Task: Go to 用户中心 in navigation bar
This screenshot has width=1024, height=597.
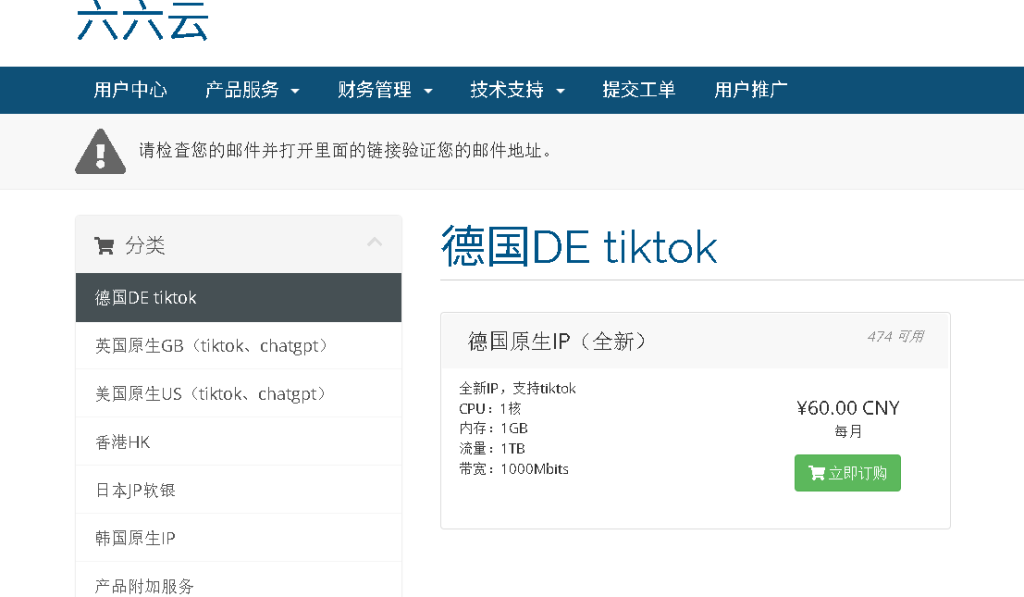Action: [130, 90]
